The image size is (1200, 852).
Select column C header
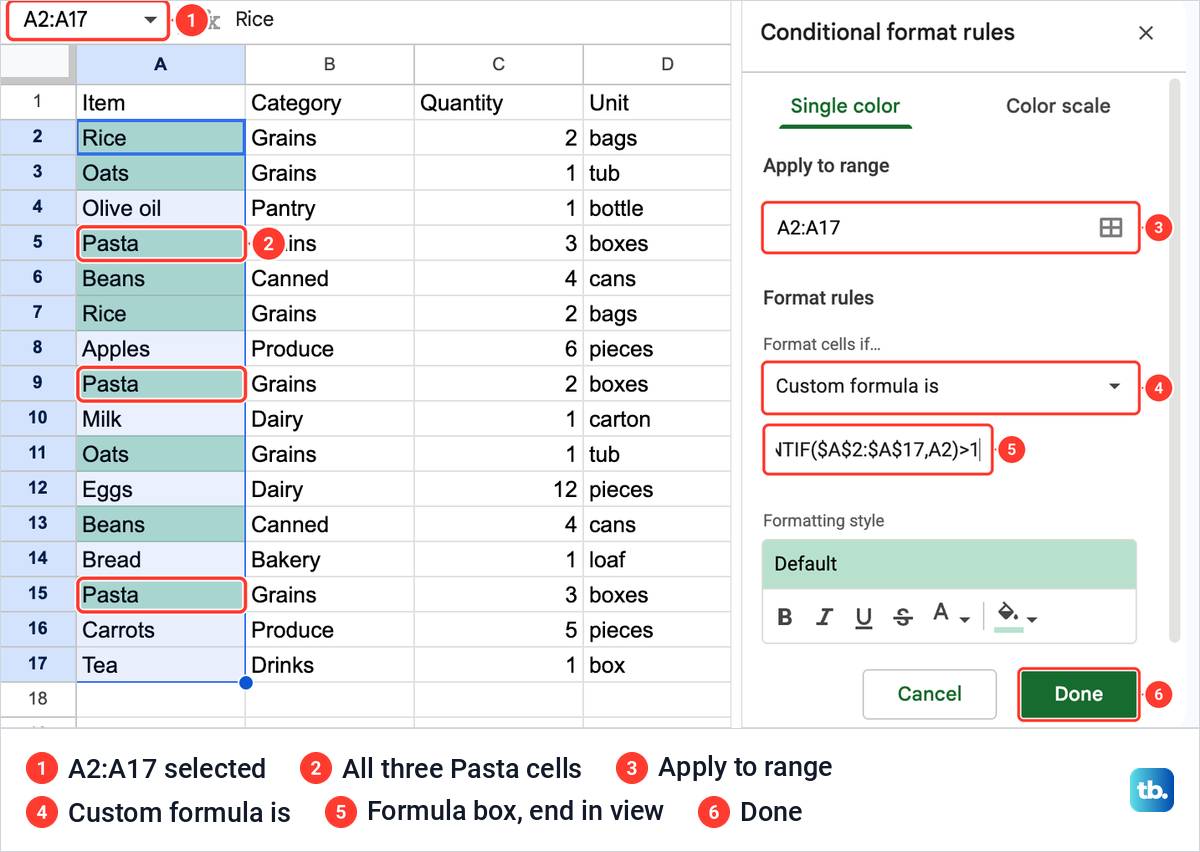tap(498, 64)
